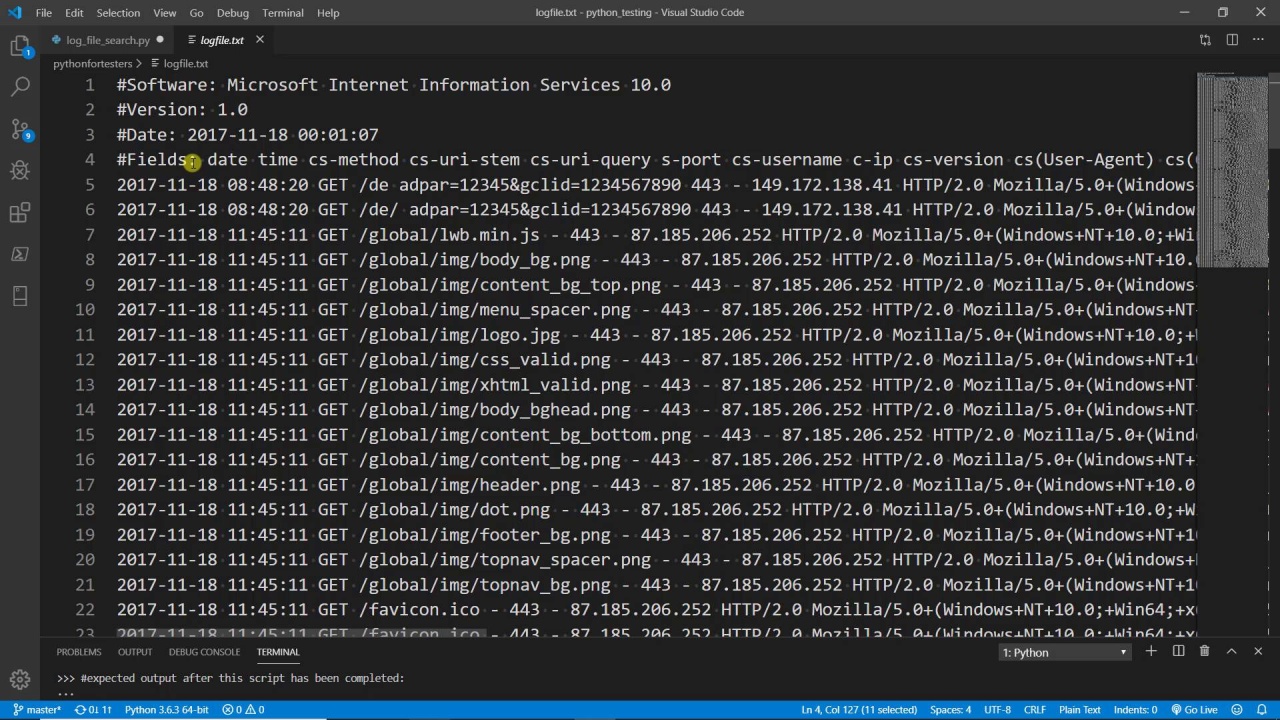
Task: Open Source Control view with badge 9
Action: (20, 130)
